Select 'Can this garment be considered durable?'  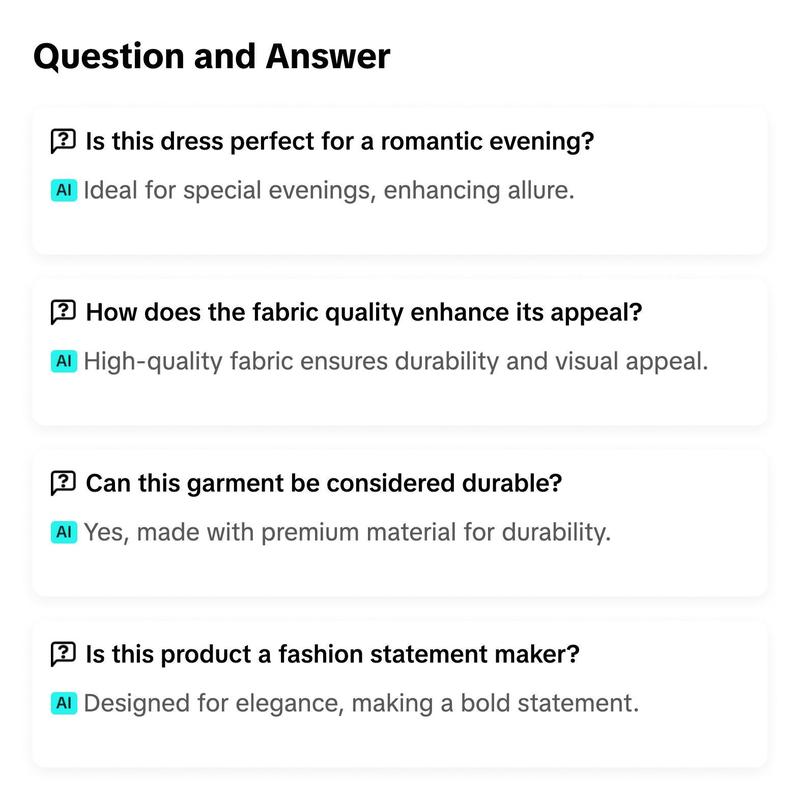(323, 483)
